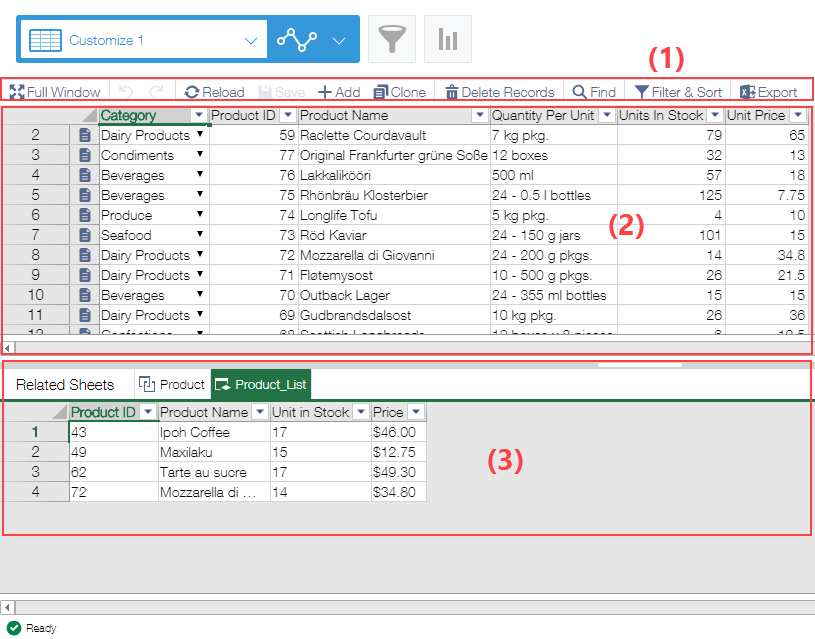Select row header 3 in Product_List grid
Viewport: 815px width, 639px height.
35,472
